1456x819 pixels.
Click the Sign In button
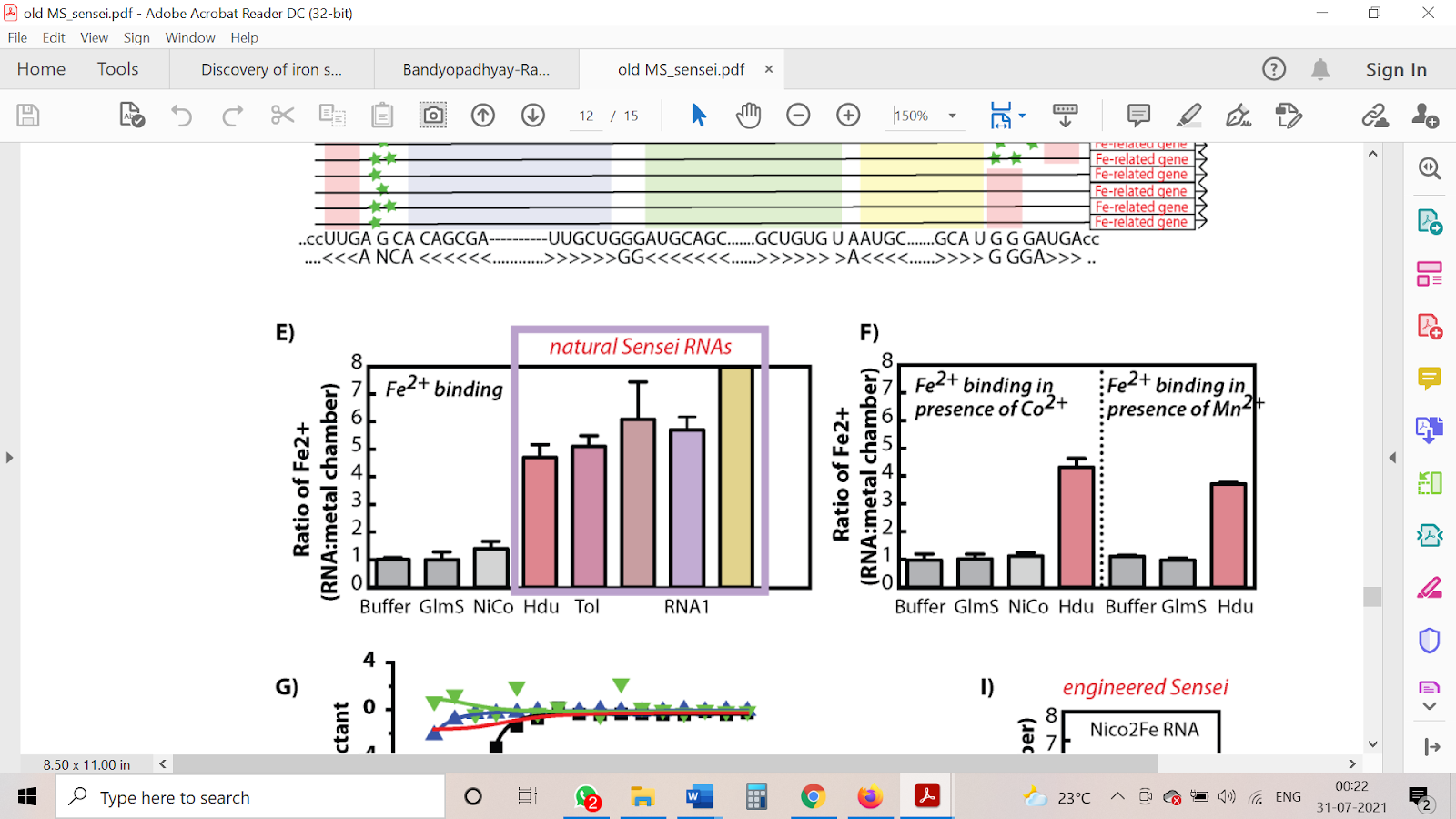click(x=1395, y=69)
